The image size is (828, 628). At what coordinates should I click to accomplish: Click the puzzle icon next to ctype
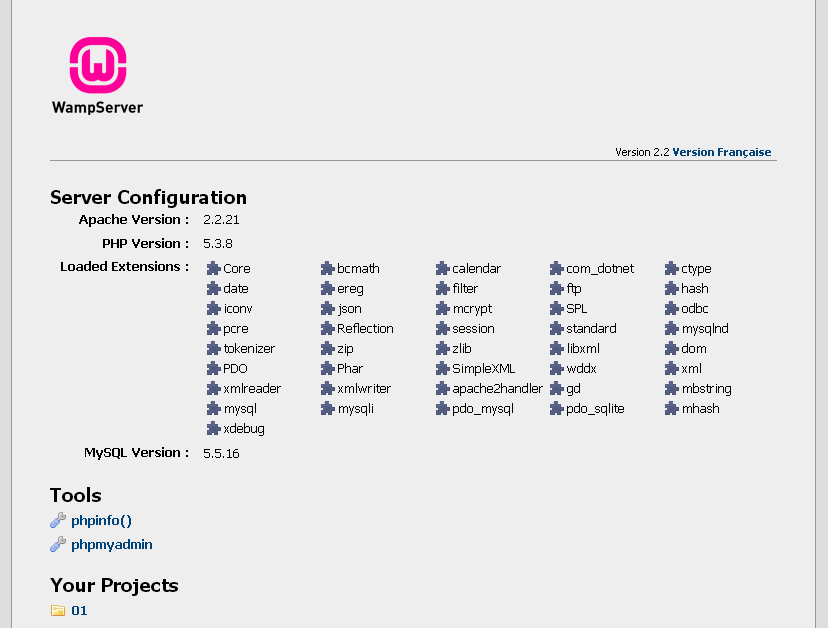672,269
